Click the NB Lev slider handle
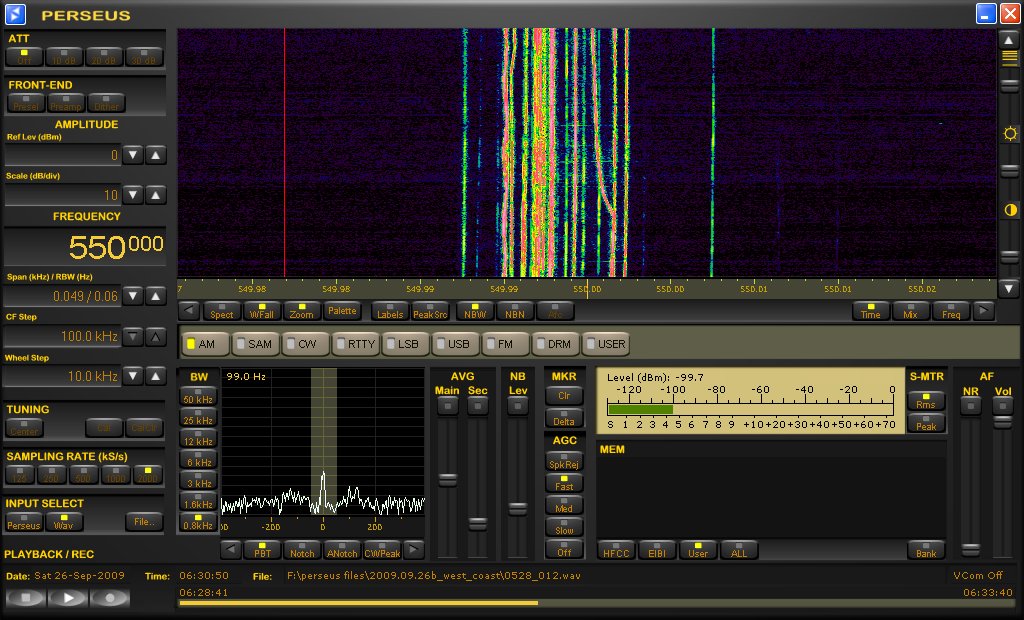The height and width of the screenshot is (620, 1024). 518,509
